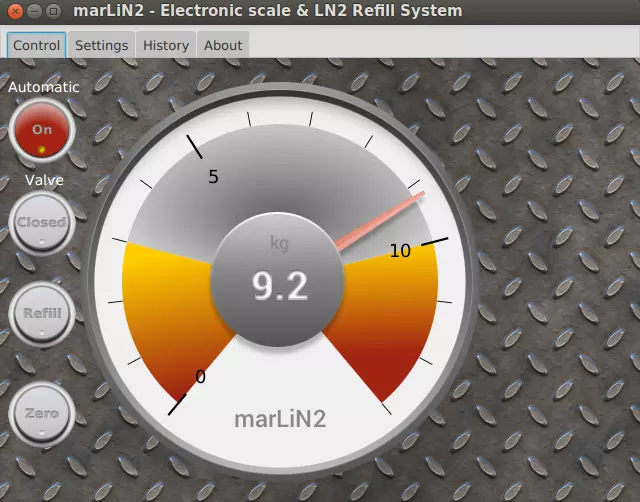
Task: Click the 5 mark on the gauge
Action: pos(213,177)
